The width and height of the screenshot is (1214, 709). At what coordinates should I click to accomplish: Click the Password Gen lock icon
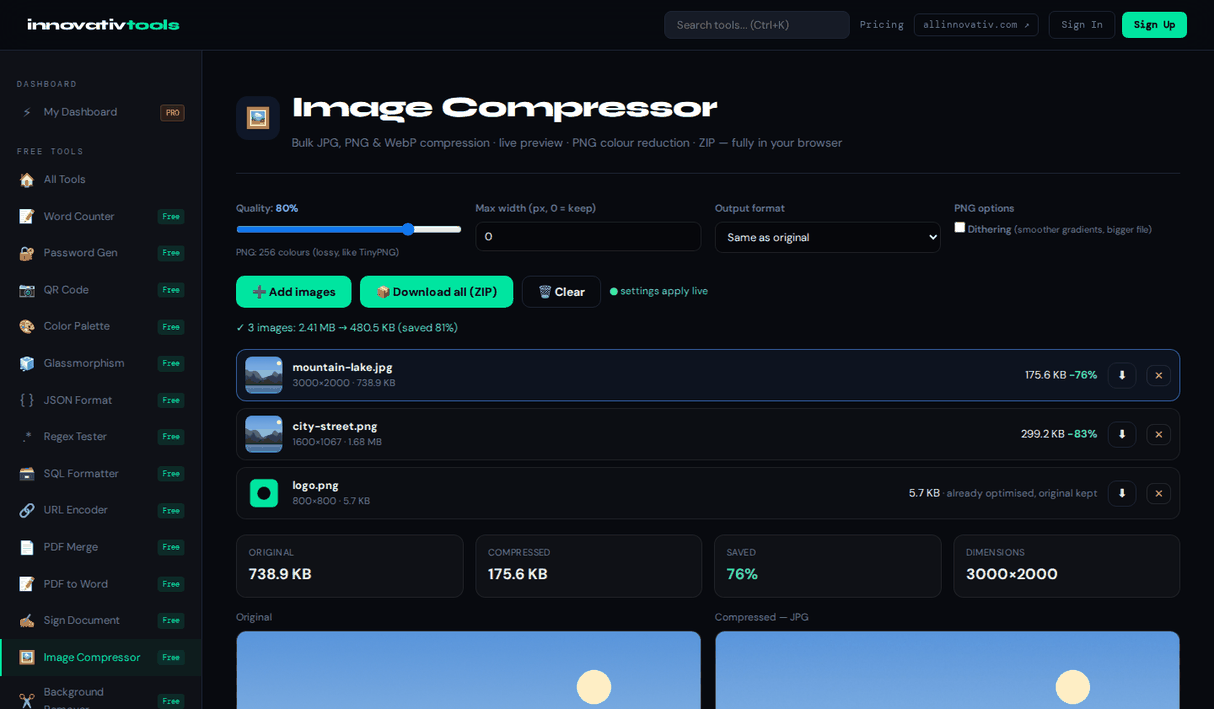click(x=27, y=253)
